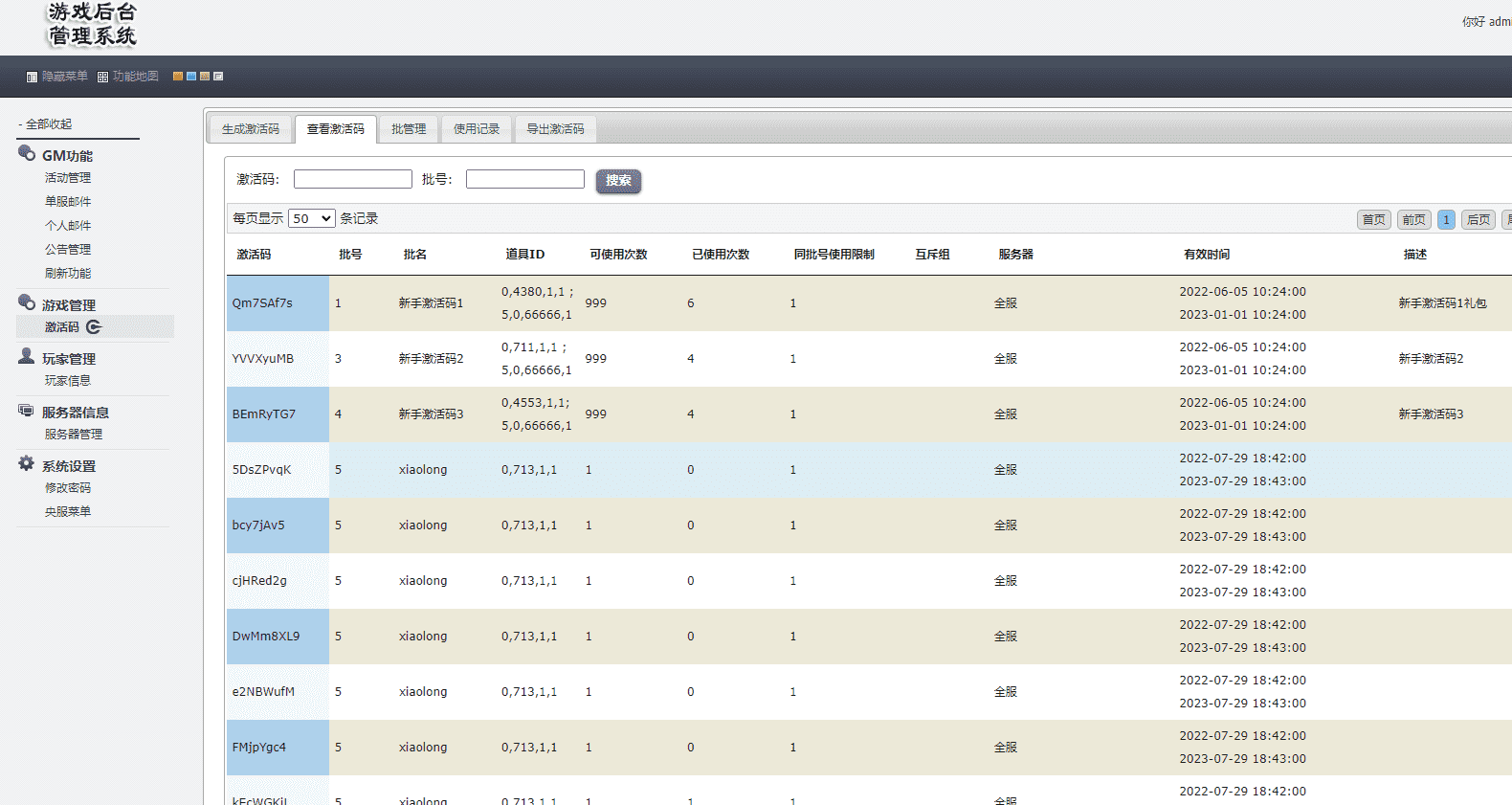Switch to the 批管理 tab
The width and height of the screenshot is (1512, 805).
(409, 129)
